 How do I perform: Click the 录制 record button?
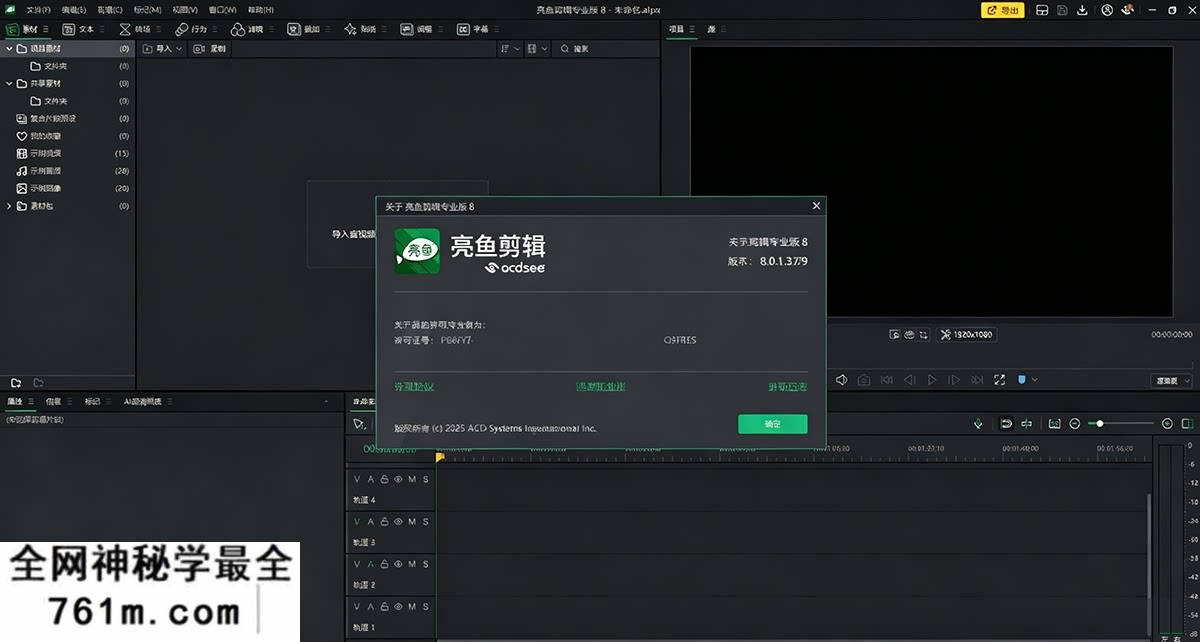(x=210, y=48)
